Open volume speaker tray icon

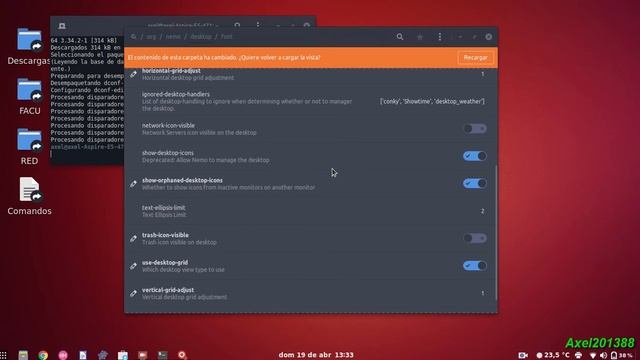[x=603, y=356]
